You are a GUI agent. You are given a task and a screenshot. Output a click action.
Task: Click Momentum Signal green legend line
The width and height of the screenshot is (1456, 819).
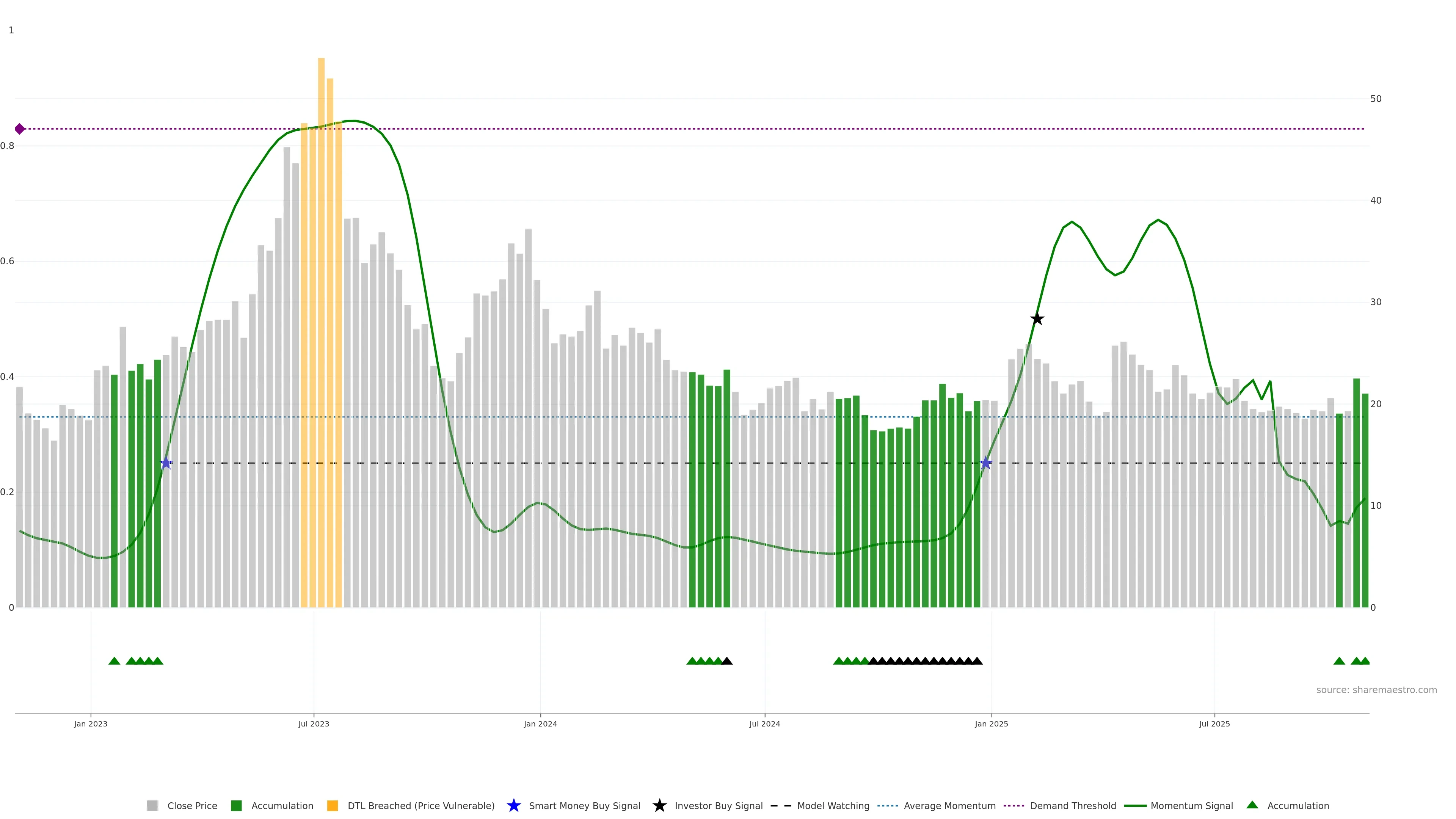tap(1135, 805)
